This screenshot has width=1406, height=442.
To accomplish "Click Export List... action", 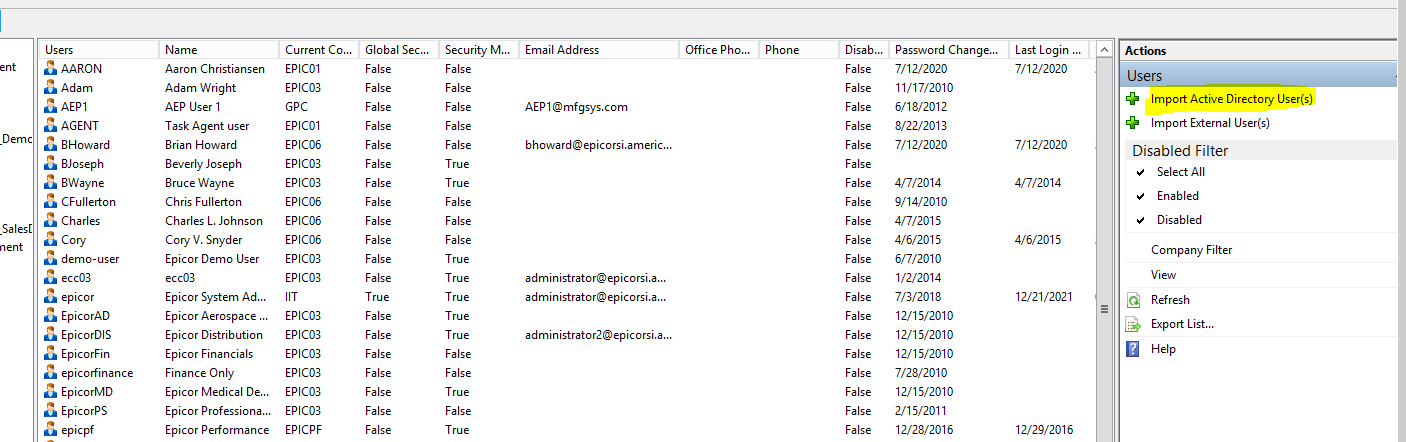I will 1182,324.
